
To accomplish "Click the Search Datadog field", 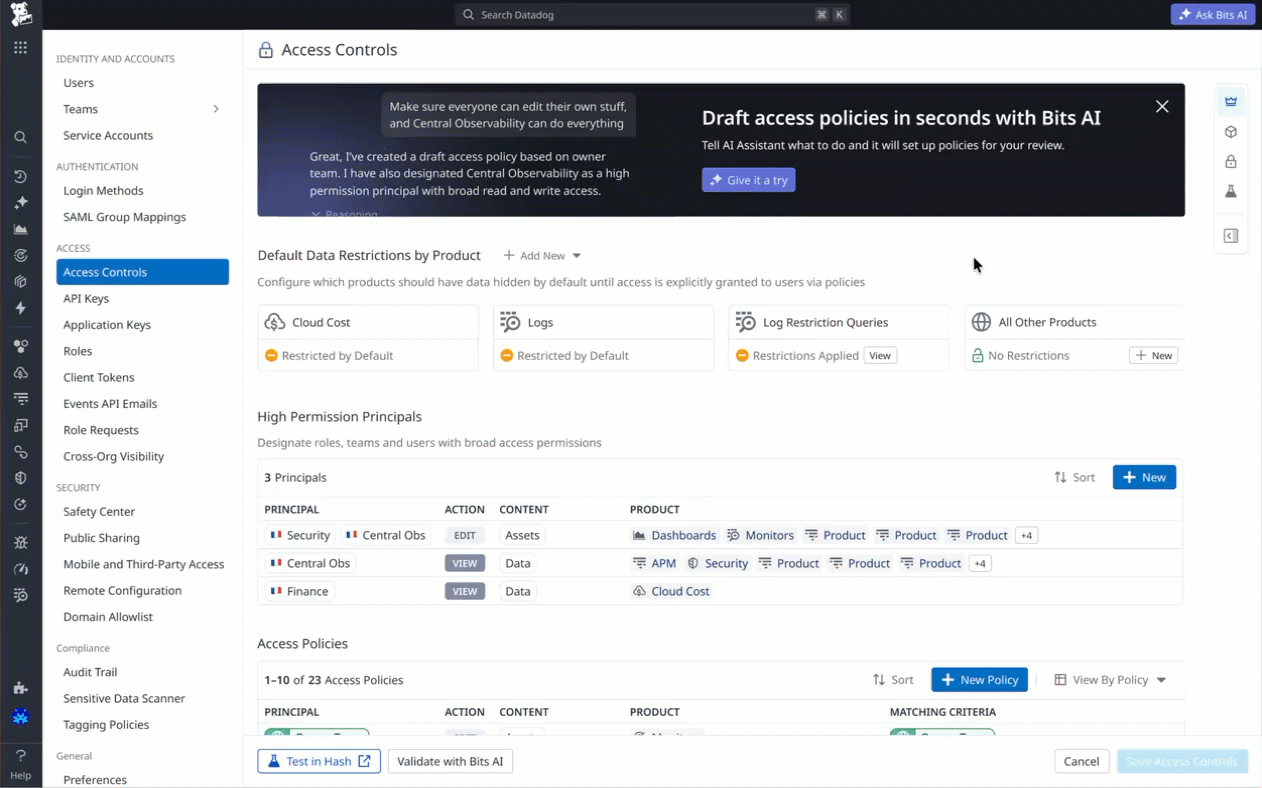I will 652,15.
